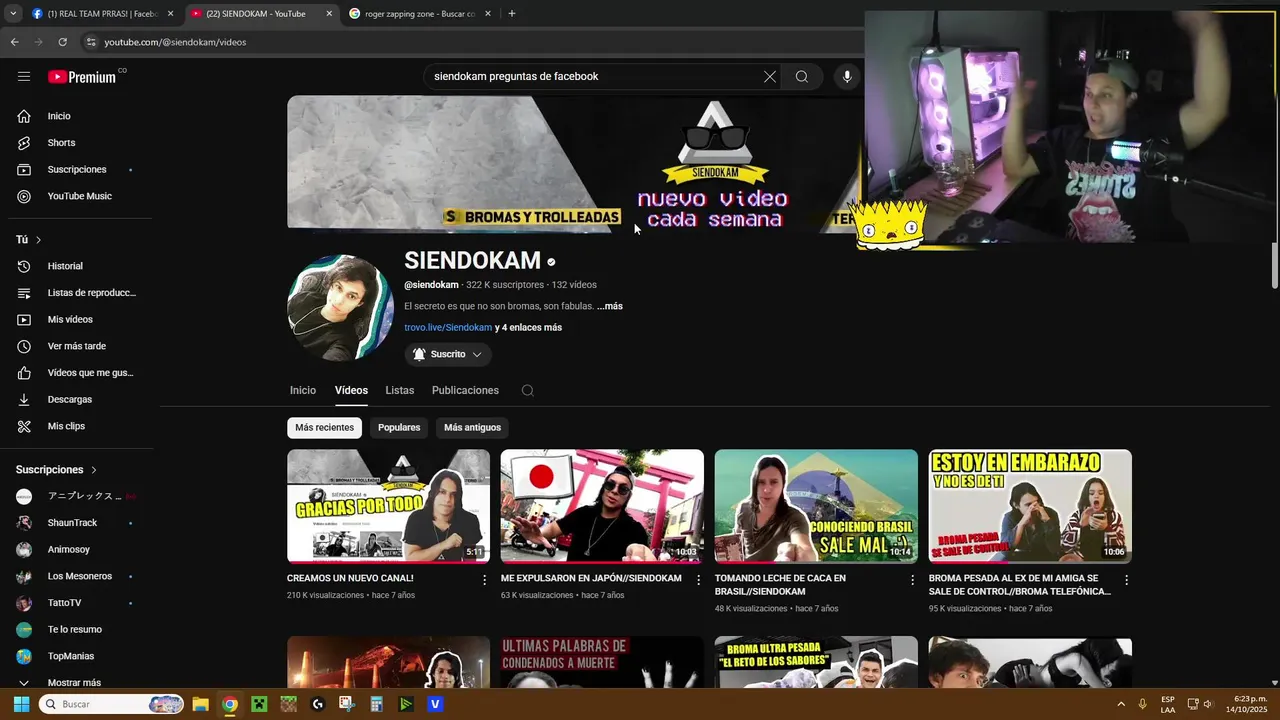This screenshot has height=720, width=1280.
Task: Click the YouTube Premium logo
Action: point(82,77)
